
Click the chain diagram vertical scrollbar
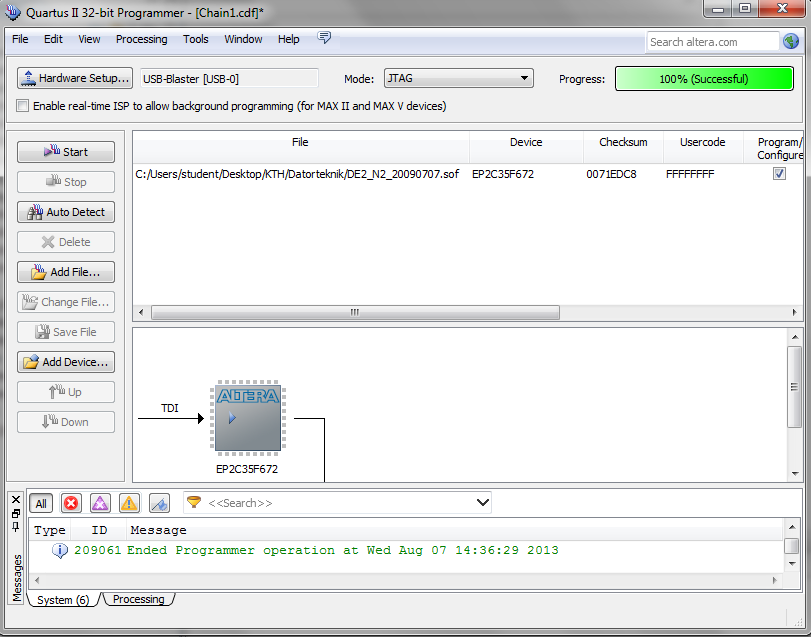click(794, 387)
